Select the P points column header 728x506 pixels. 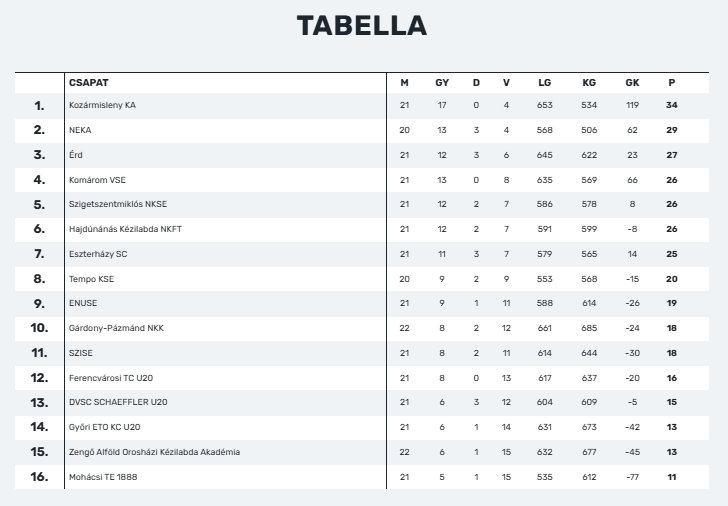672,83
